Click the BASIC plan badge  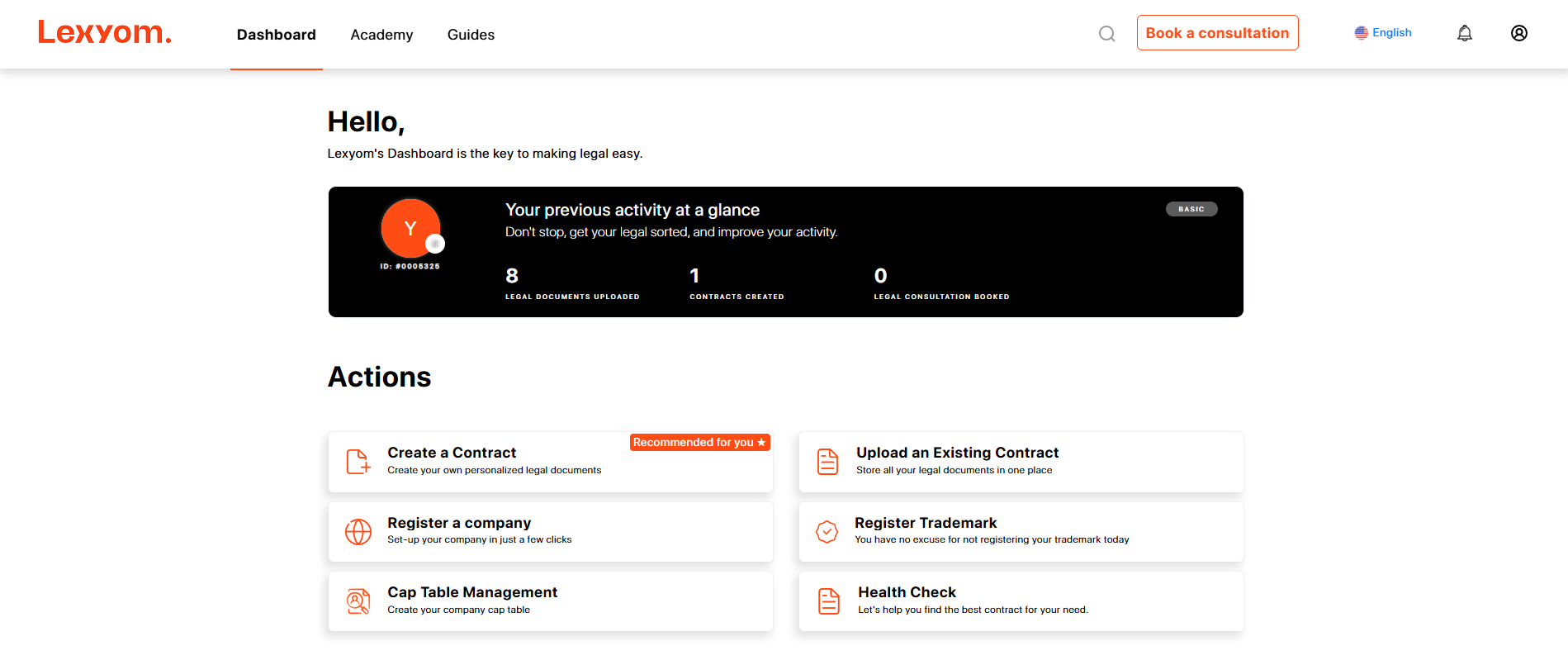click(x=1191, y=209)
